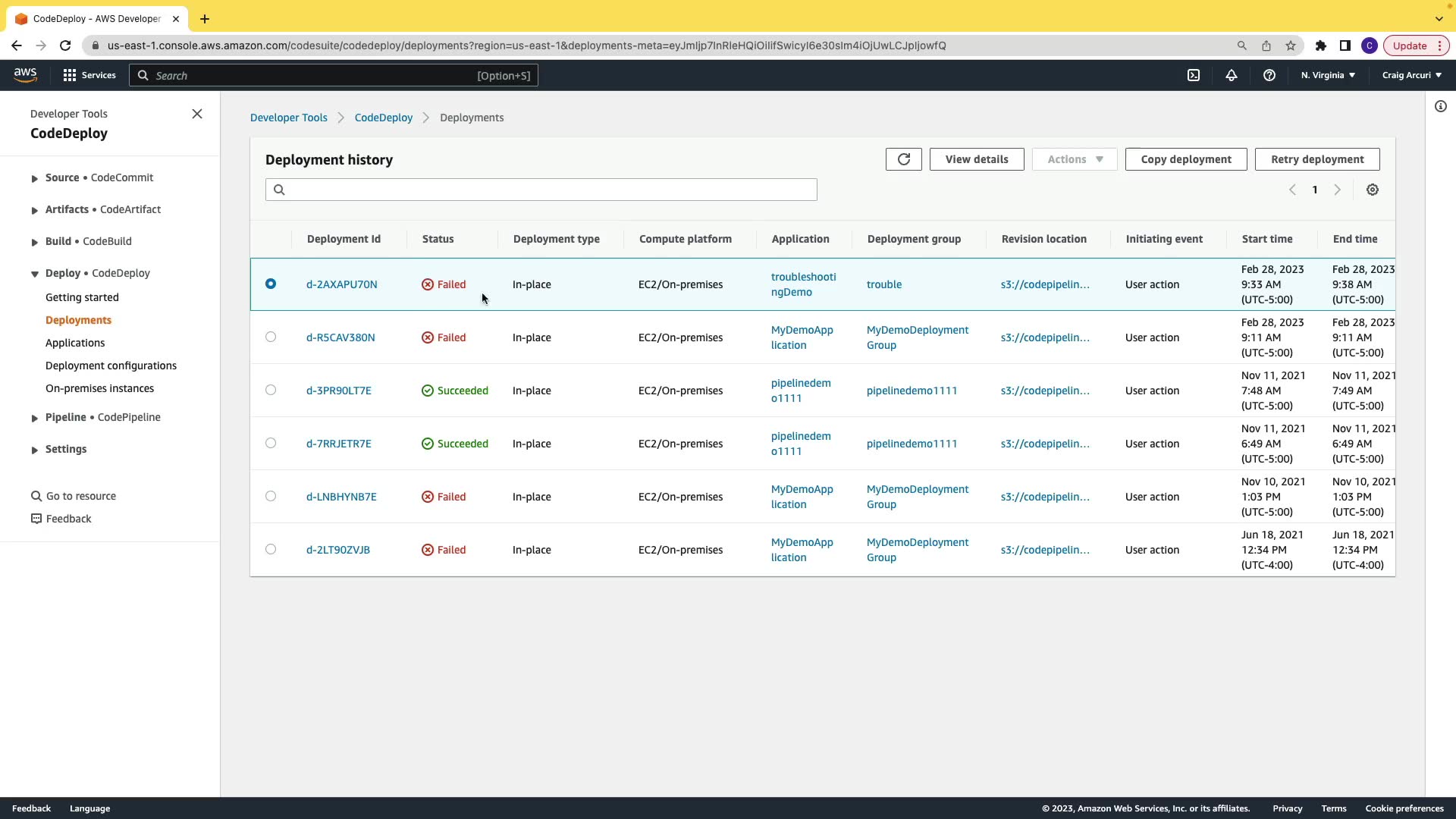Close the Developer Tools side panel
This screenshot has width=1456, height=819.
[x=197, y=114]
